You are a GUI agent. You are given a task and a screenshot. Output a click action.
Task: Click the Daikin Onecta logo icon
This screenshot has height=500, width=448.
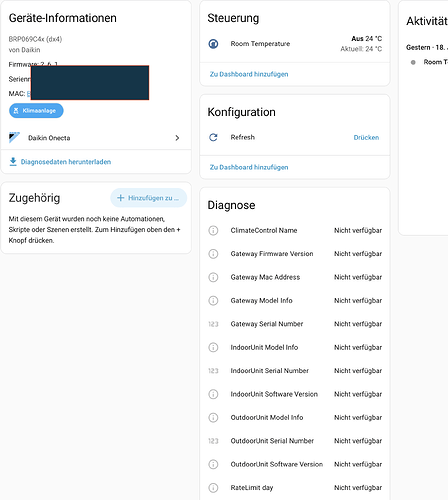click(14, 138)
